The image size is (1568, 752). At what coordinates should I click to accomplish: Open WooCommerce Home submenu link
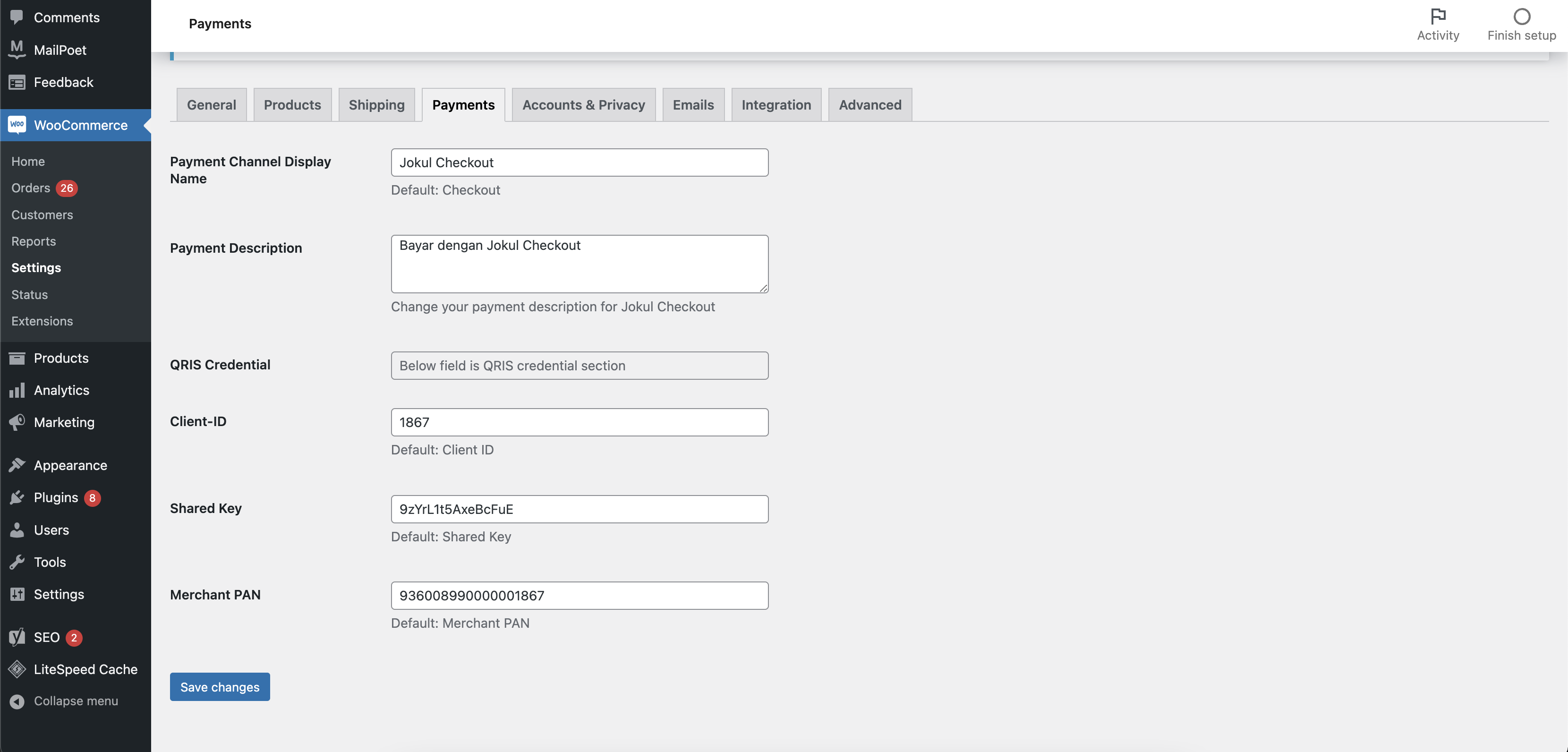pyautogui.click(x=28, y=161)
